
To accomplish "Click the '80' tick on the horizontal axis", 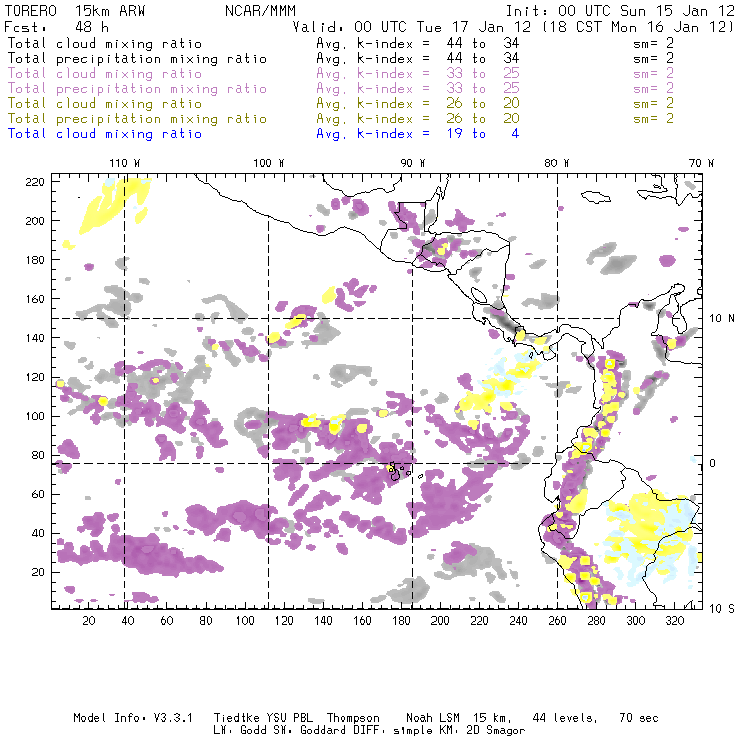I will coord(206,621).
